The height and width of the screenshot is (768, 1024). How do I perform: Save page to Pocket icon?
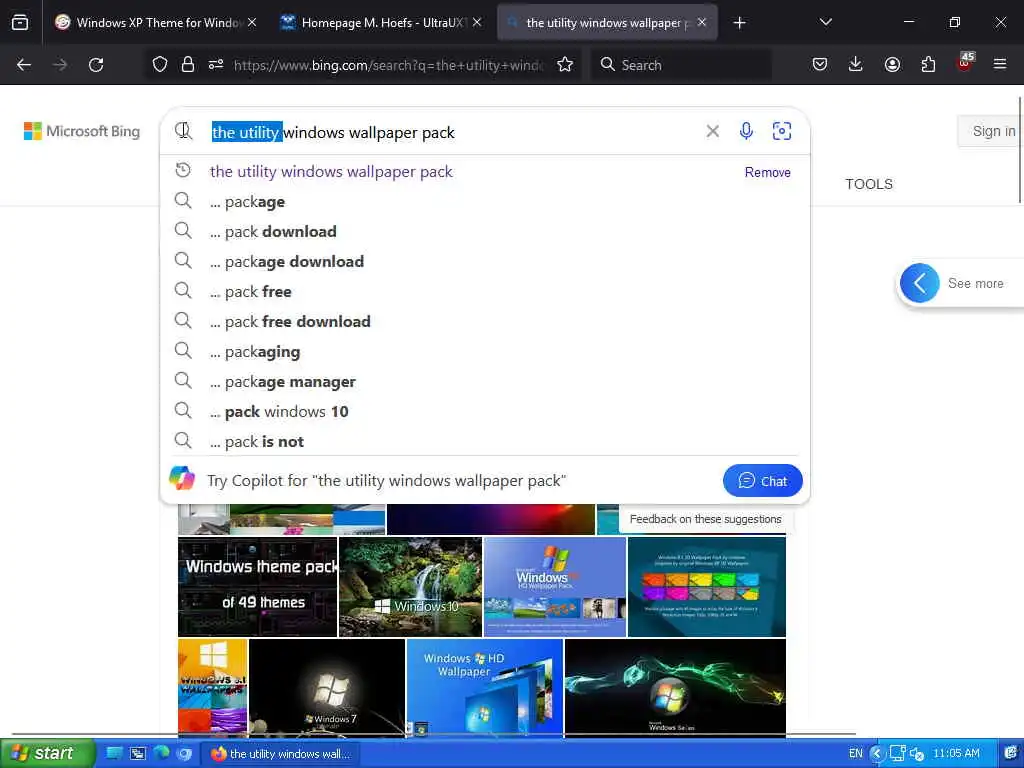pos(820,65)
